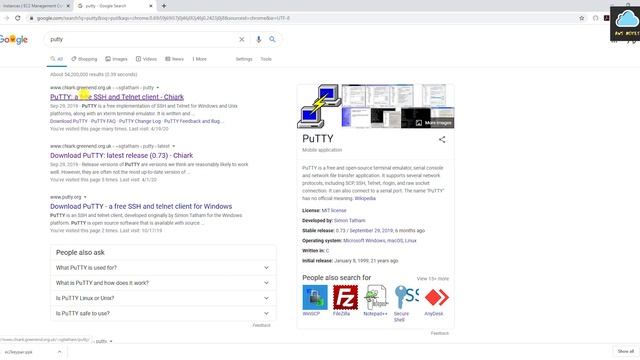Open the Wikipedia link in PuTTY panel
The height and width of the screenshot is (360, 640).
pos(365,198)
